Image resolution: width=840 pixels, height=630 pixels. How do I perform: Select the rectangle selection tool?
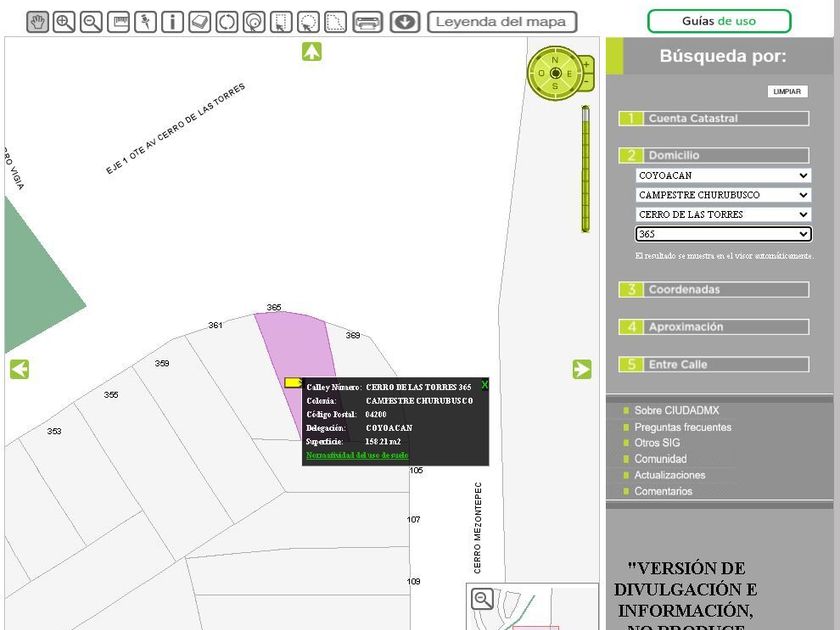tap(281, 22)
